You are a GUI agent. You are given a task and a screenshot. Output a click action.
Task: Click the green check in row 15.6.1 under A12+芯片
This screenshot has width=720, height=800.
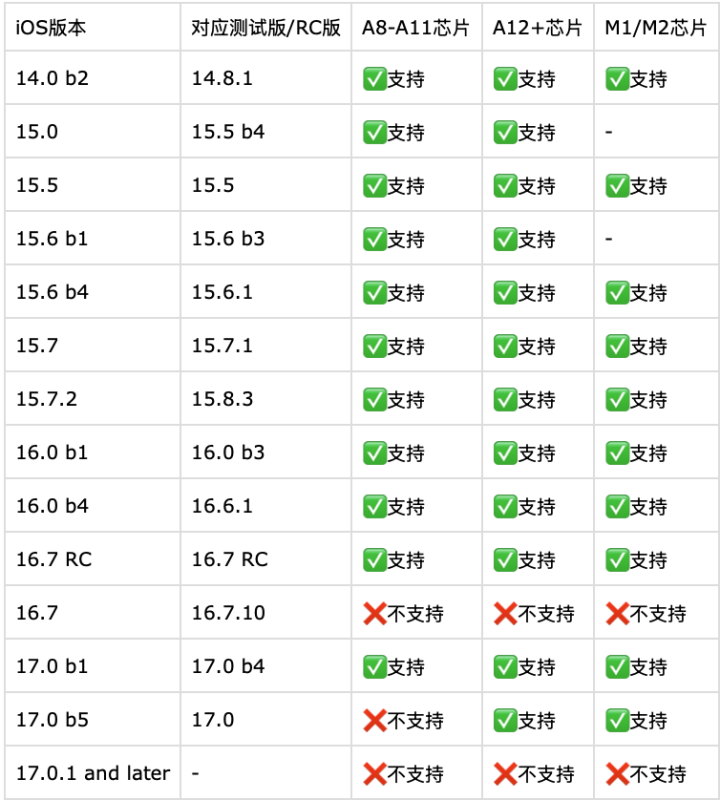[x=505, y=293]
